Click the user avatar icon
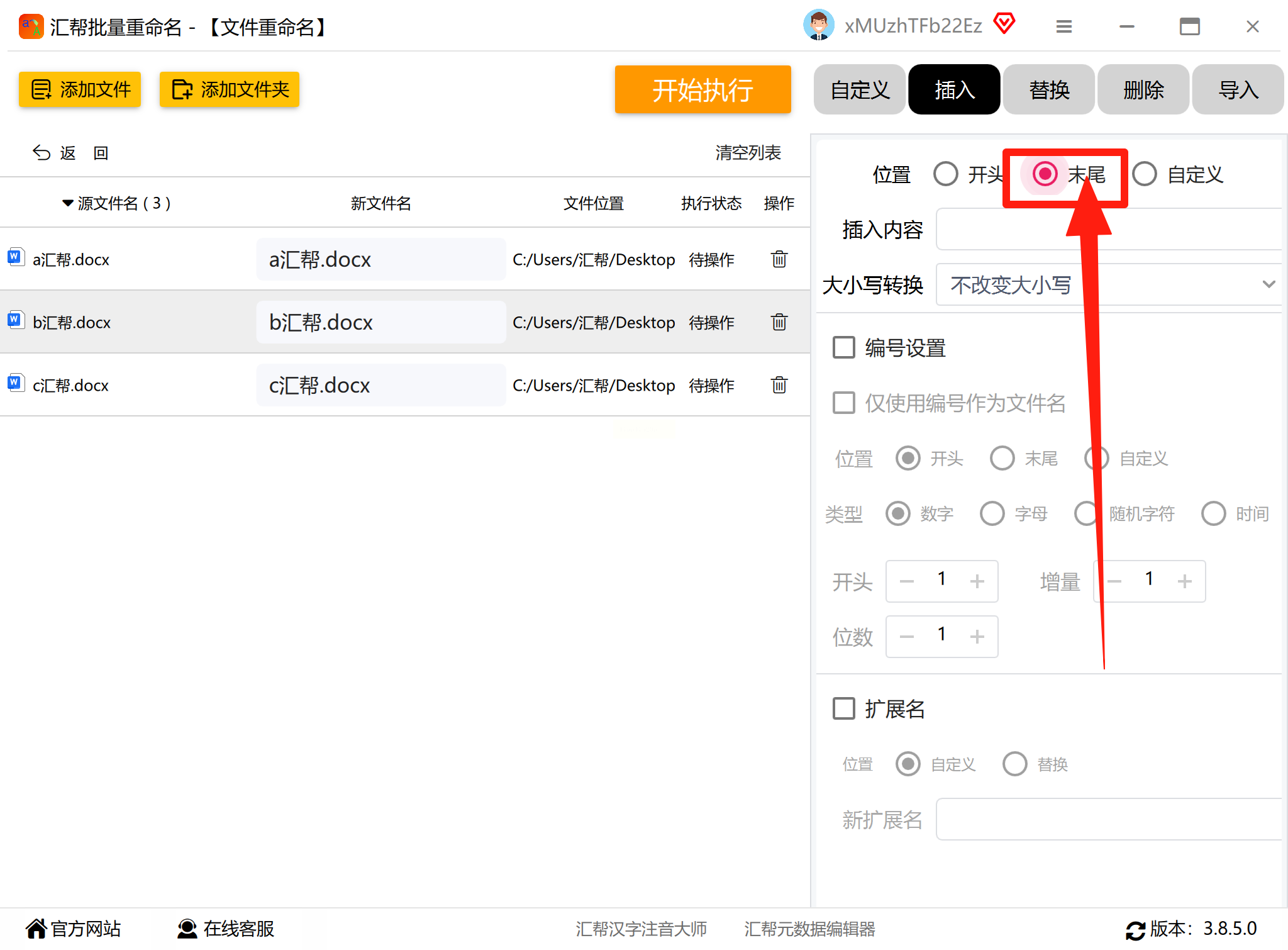 [818, 26]
